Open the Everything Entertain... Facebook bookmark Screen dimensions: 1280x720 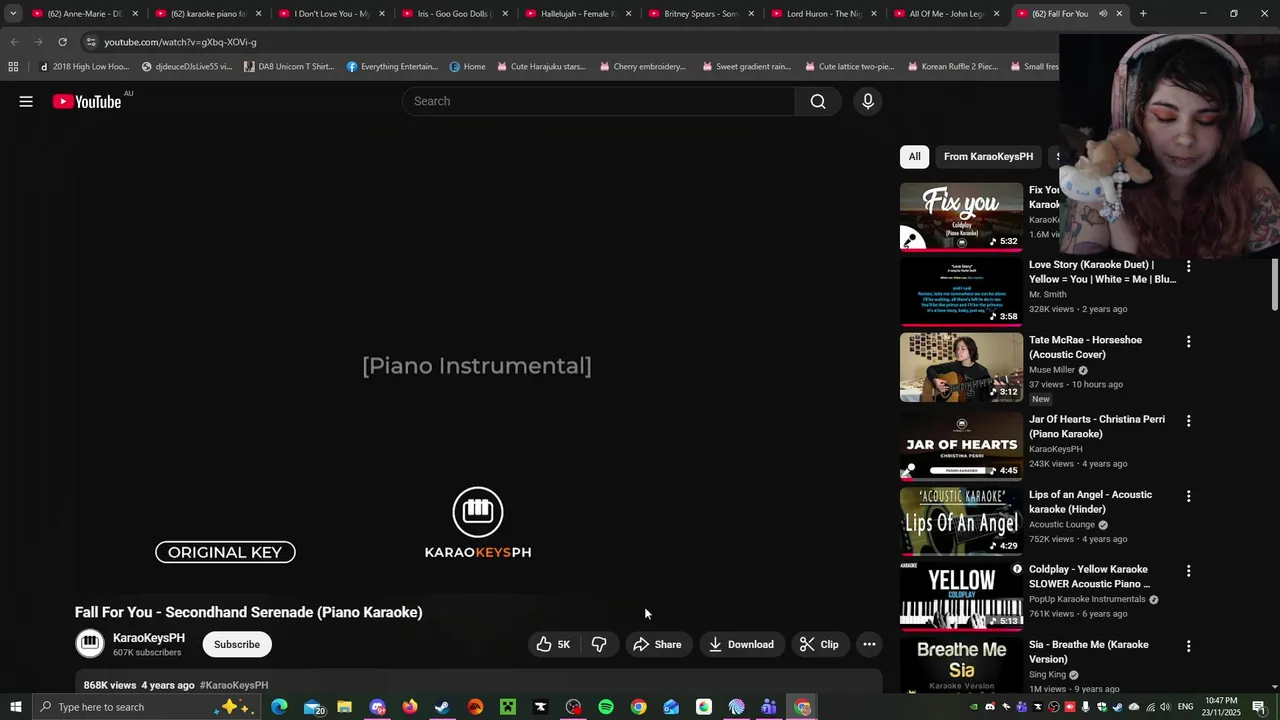[x=393, y=67]
